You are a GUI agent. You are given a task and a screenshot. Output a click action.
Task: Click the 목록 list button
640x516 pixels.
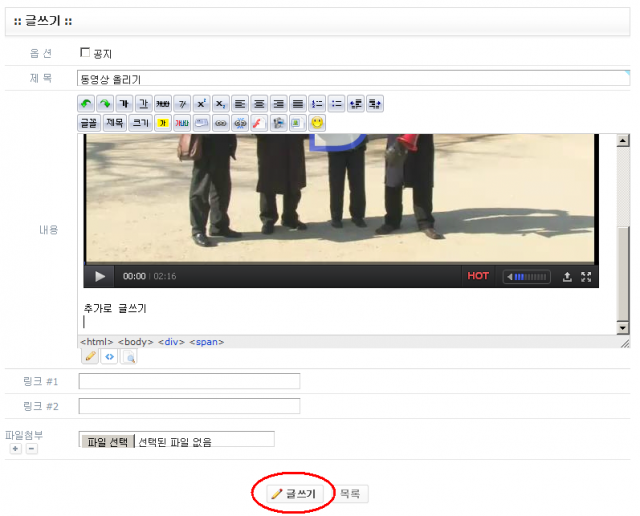(x=350, y=494)
